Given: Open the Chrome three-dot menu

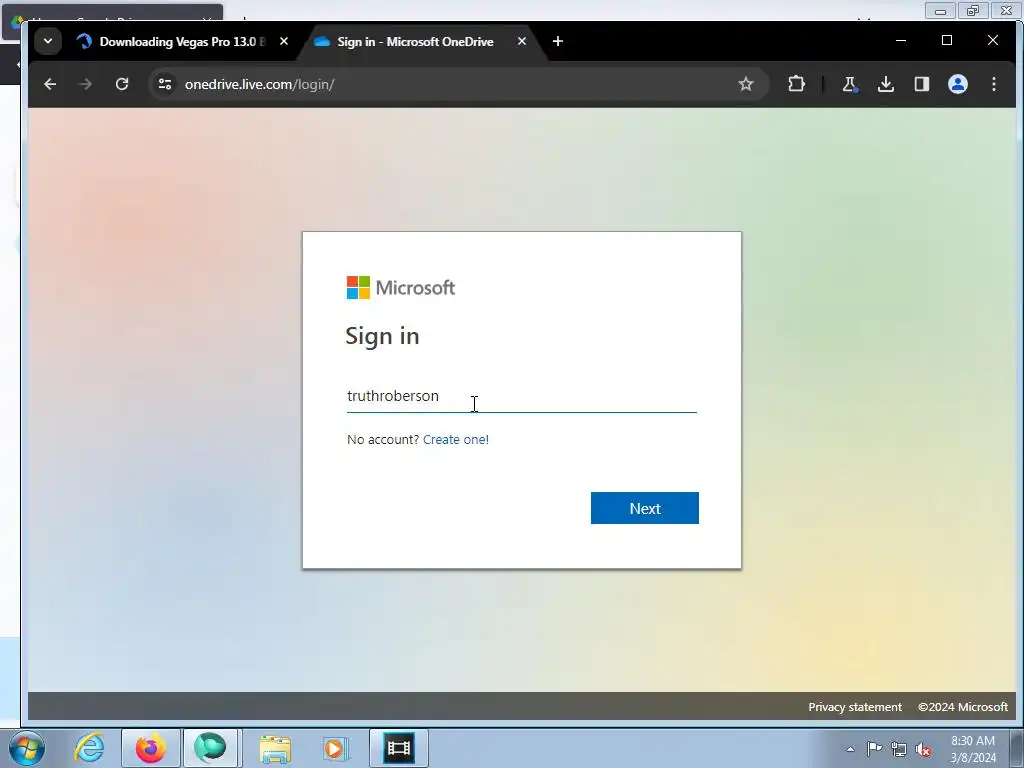Looking at the screenshot, I should point(994,84).
